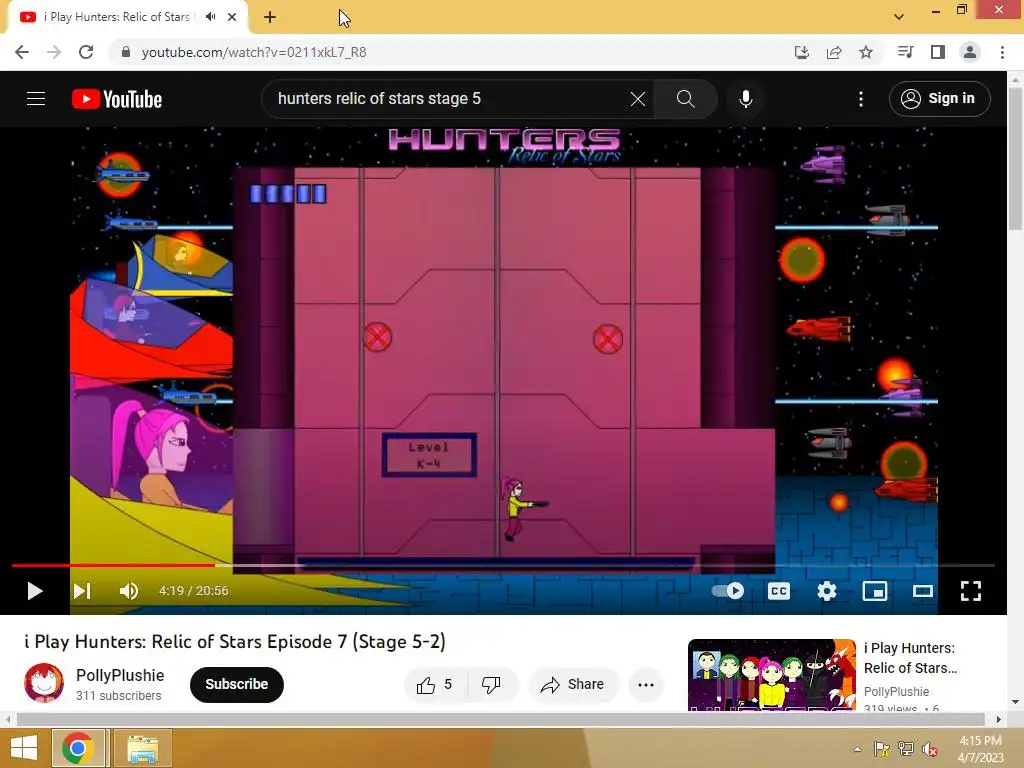Click the video title text
The height and width of the screenshot is (768, 1024).
tap(234, 642)
